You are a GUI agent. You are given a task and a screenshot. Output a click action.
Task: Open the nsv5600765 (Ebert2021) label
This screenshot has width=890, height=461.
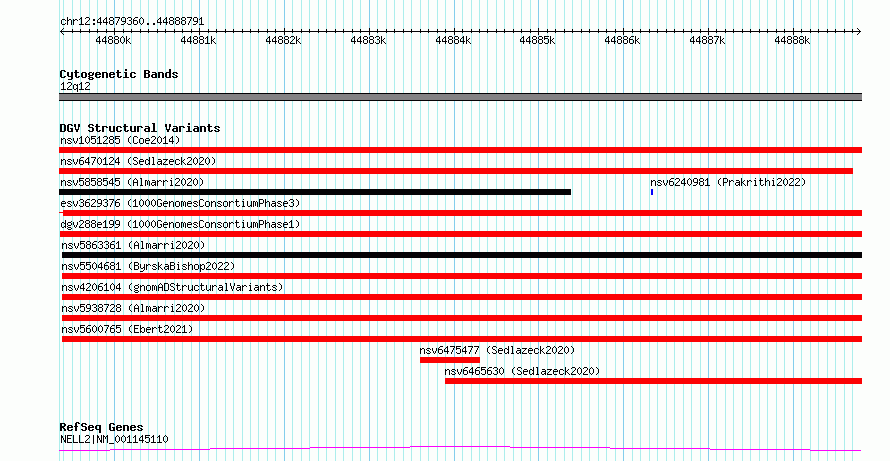(128, 329)
